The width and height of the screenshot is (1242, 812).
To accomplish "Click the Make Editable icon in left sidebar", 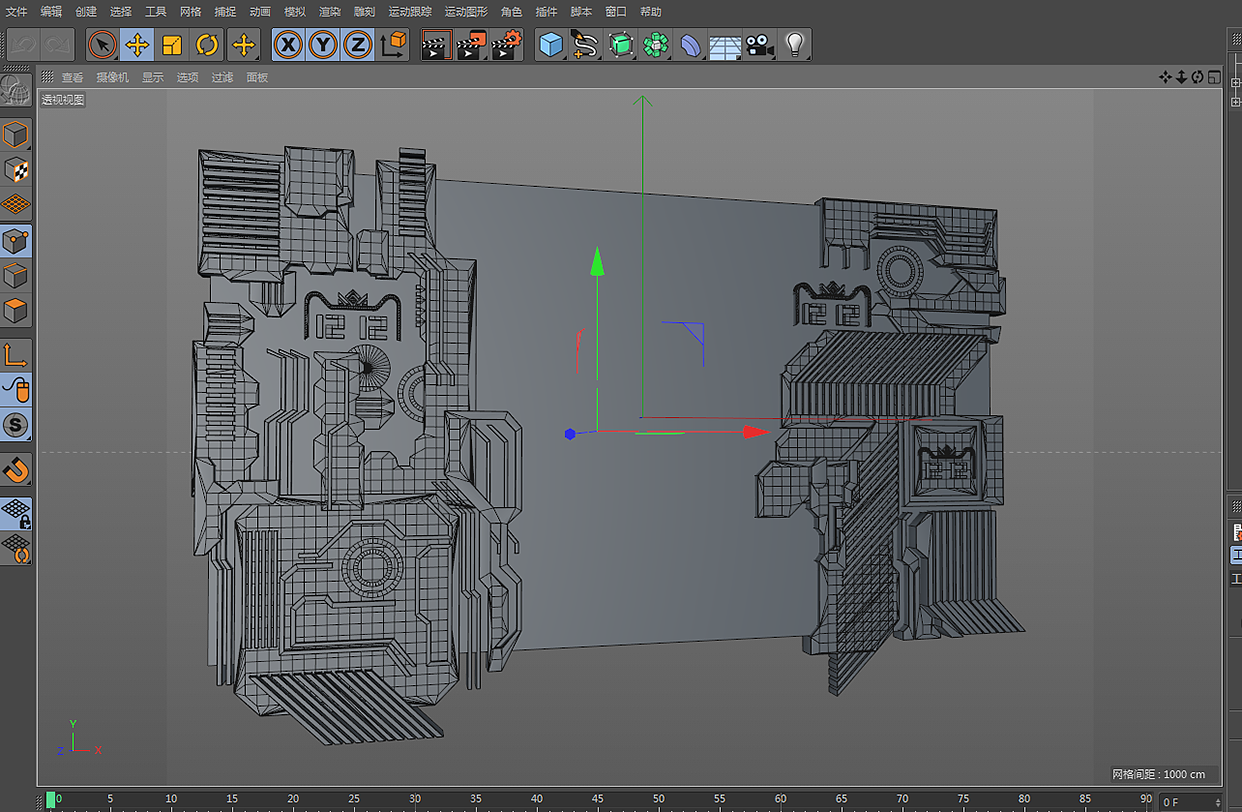I will (x=15, y=90).
